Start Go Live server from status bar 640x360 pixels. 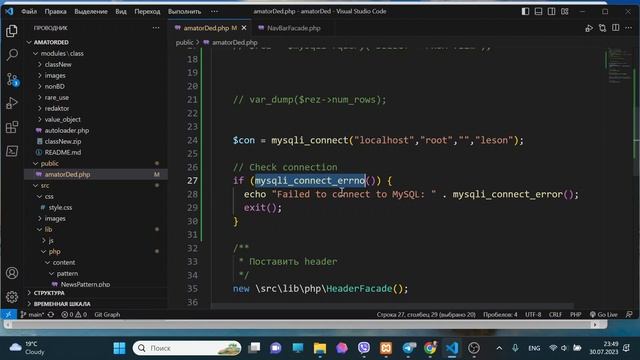click(x=603, y=314)
